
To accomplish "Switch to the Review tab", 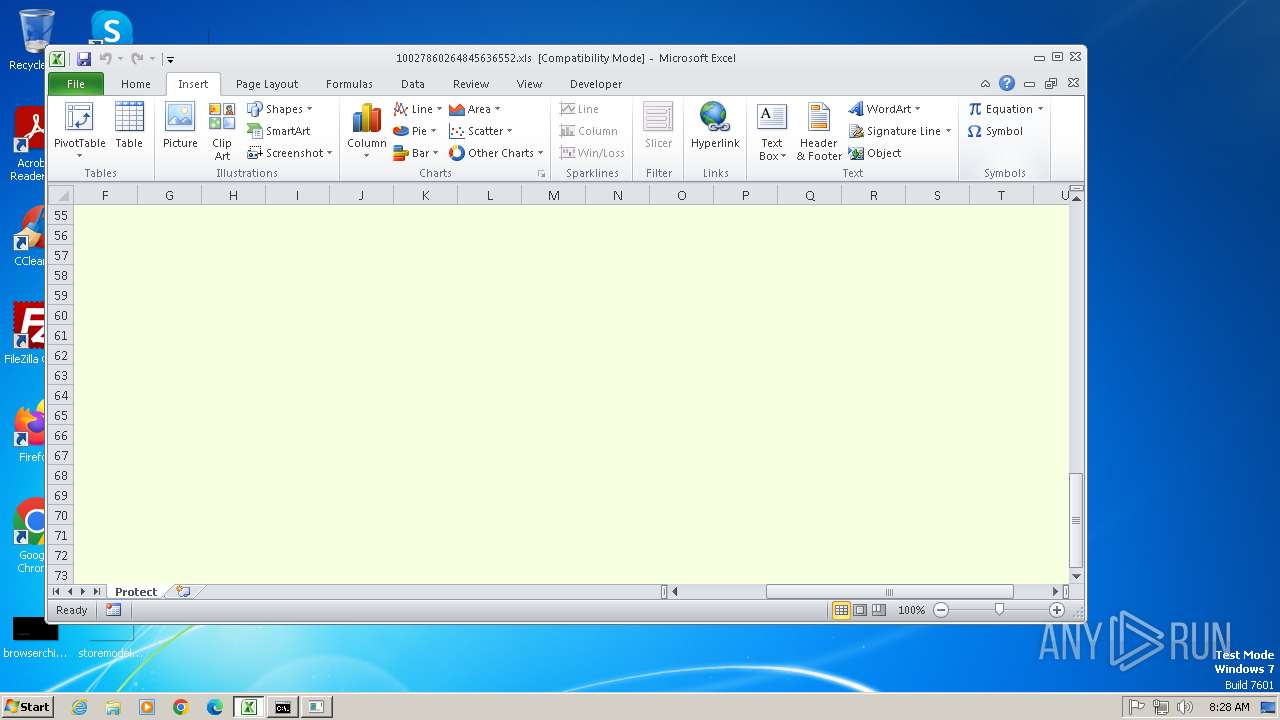I will click(x=471, y=84).
